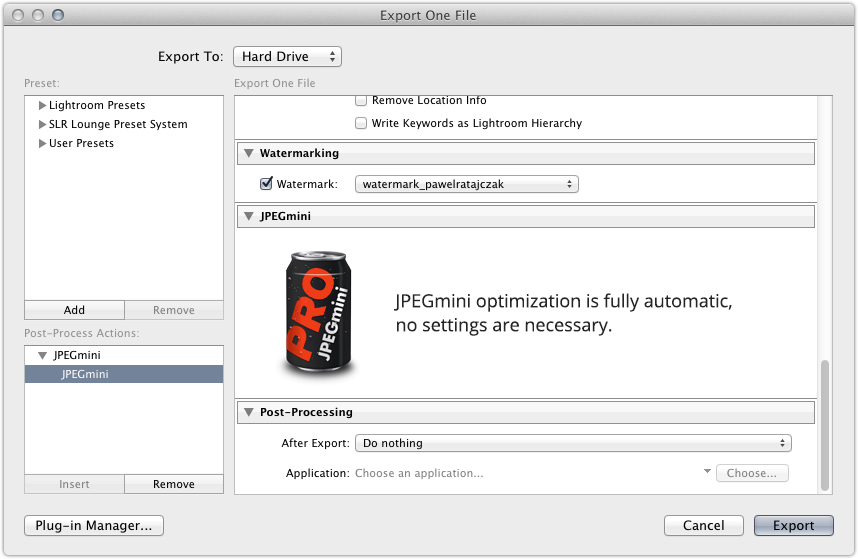Image resolution: width=858 pixels, height=559 pixels.
Task: Click Remove under the Preset list
Action: tap(174, 310)
